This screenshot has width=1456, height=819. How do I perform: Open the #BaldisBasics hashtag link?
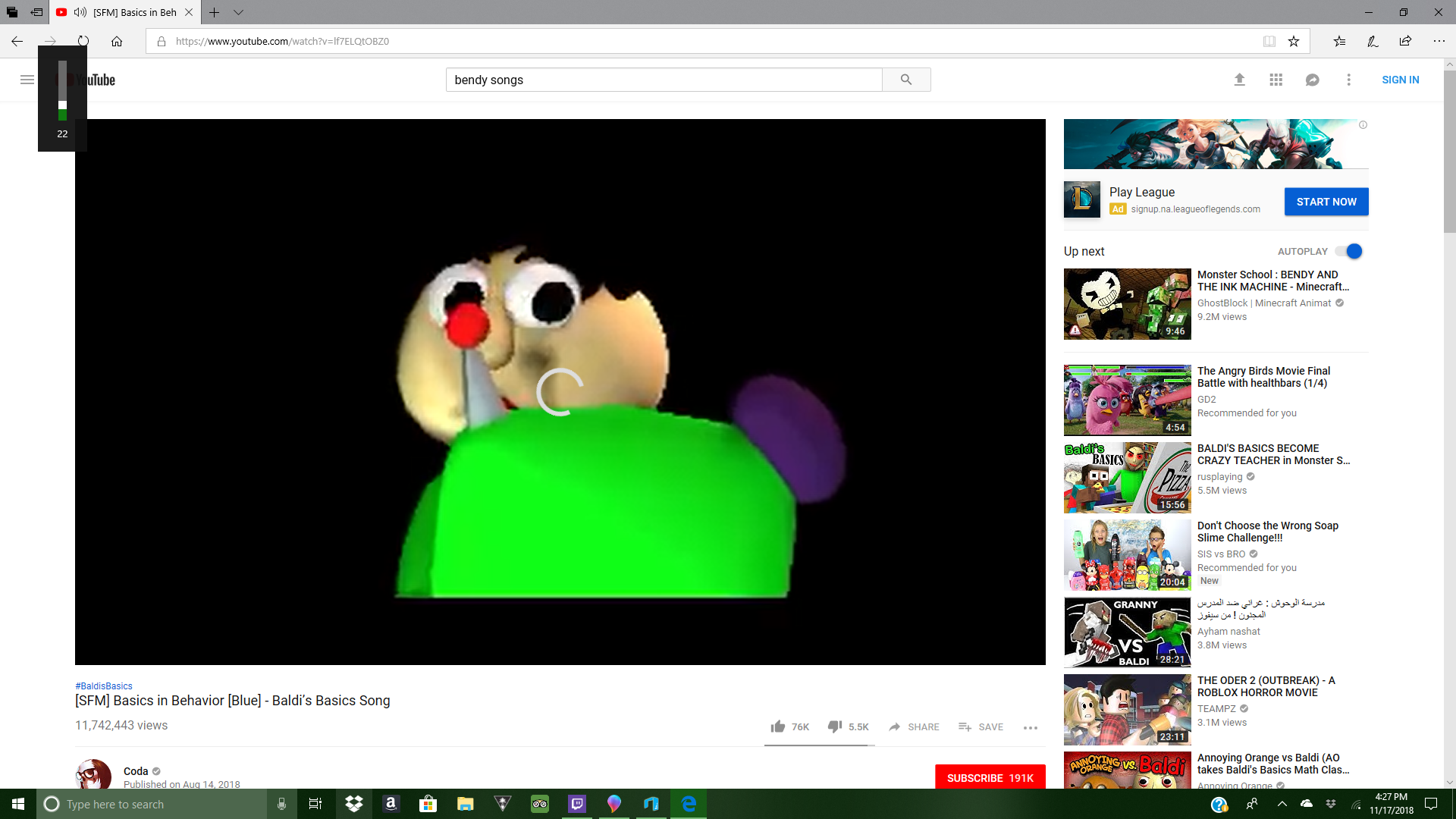104,686
